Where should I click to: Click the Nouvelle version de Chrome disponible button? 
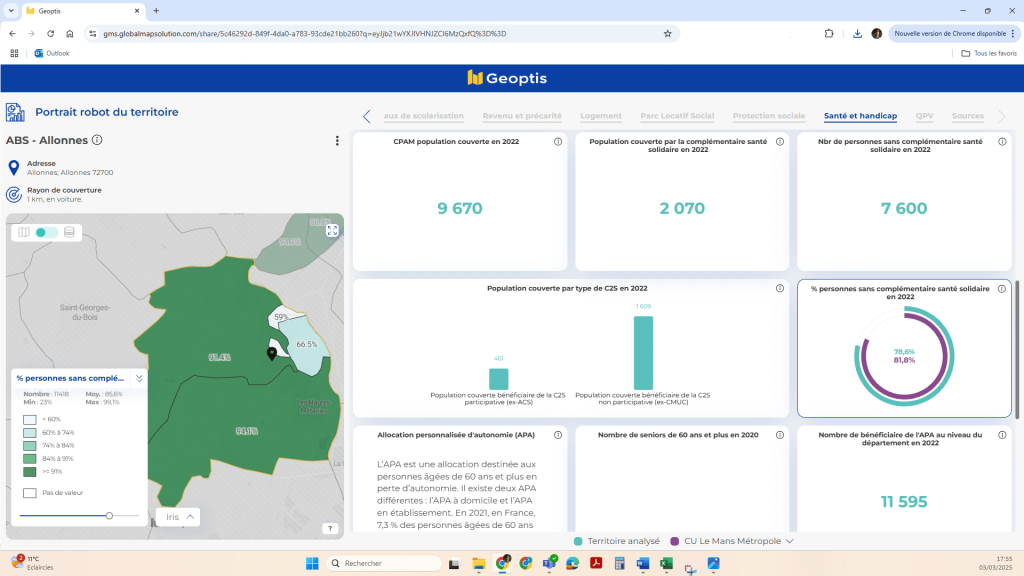point(951,33)
